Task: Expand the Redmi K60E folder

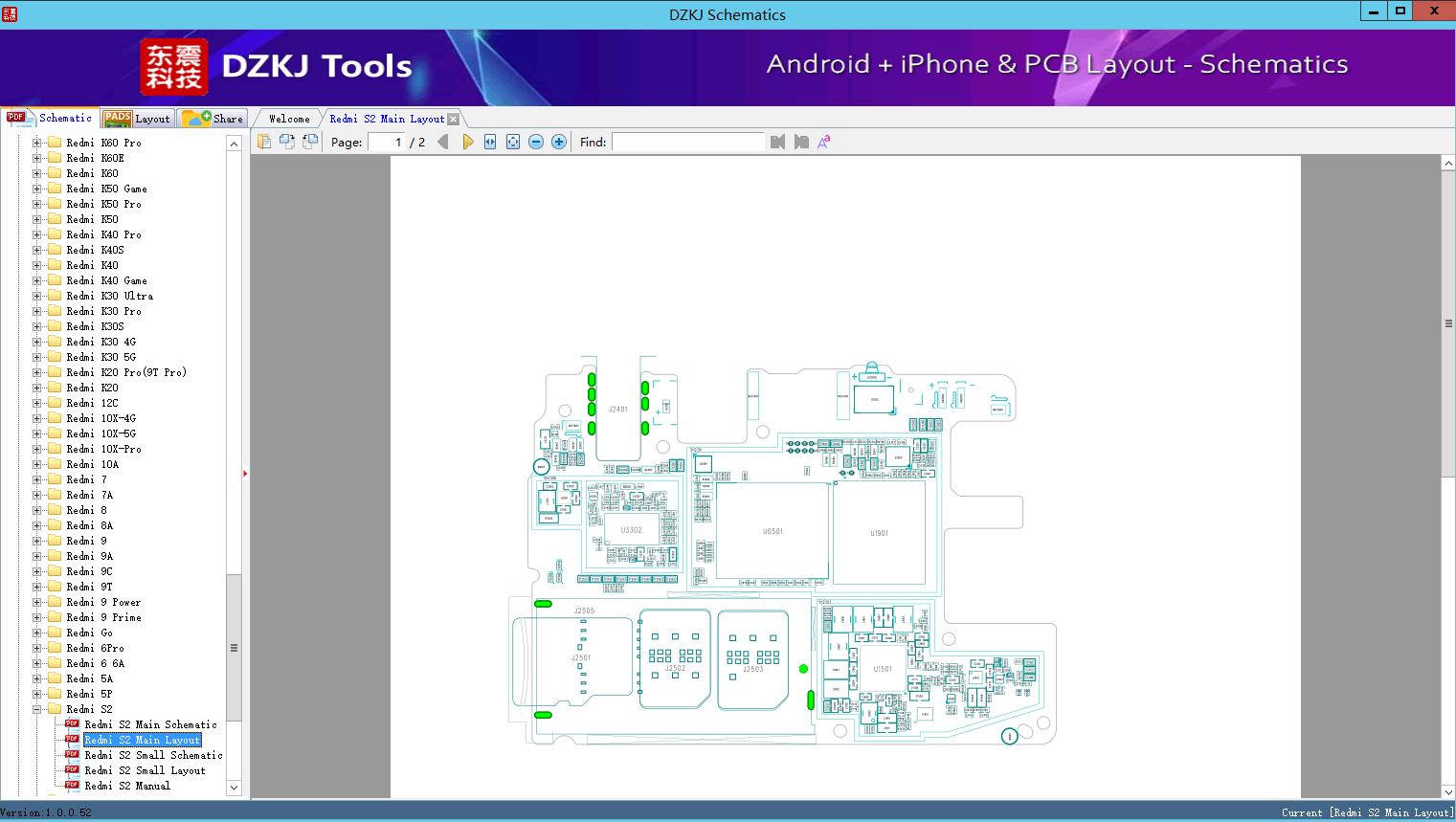Action: click(x=37, y=158)
